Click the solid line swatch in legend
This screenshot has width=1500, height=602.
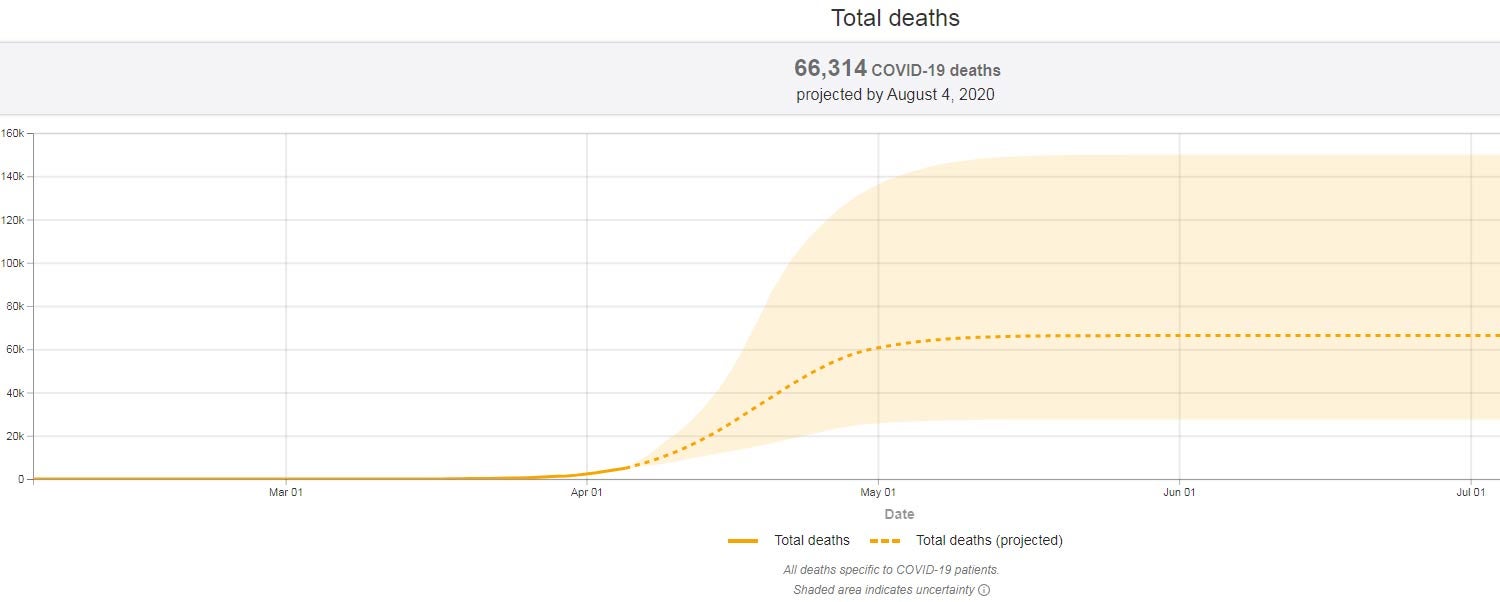coord(742,541)
